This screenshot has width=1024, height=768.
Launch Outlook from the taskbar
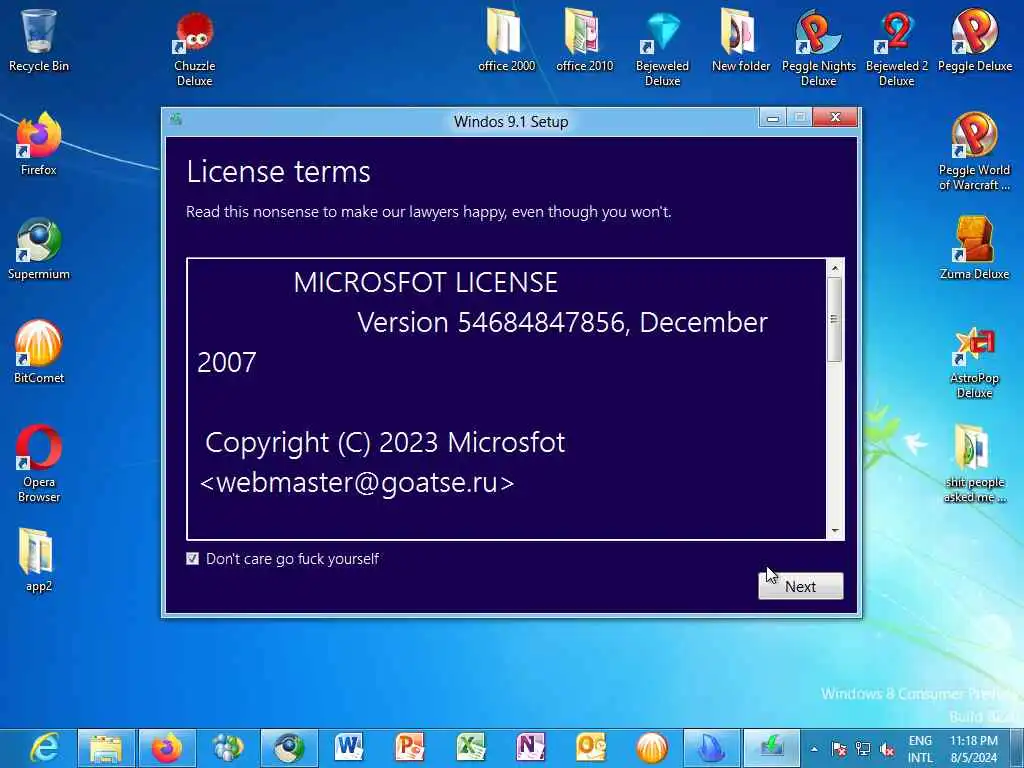pos(592,748)
